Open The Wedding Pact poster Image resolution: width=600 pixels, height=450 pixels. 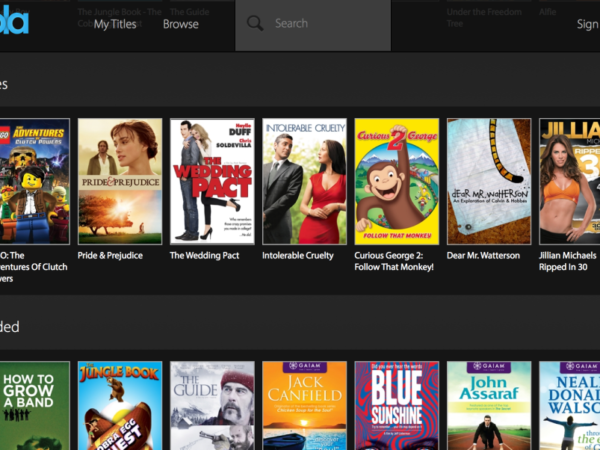[x=212, y=181]
